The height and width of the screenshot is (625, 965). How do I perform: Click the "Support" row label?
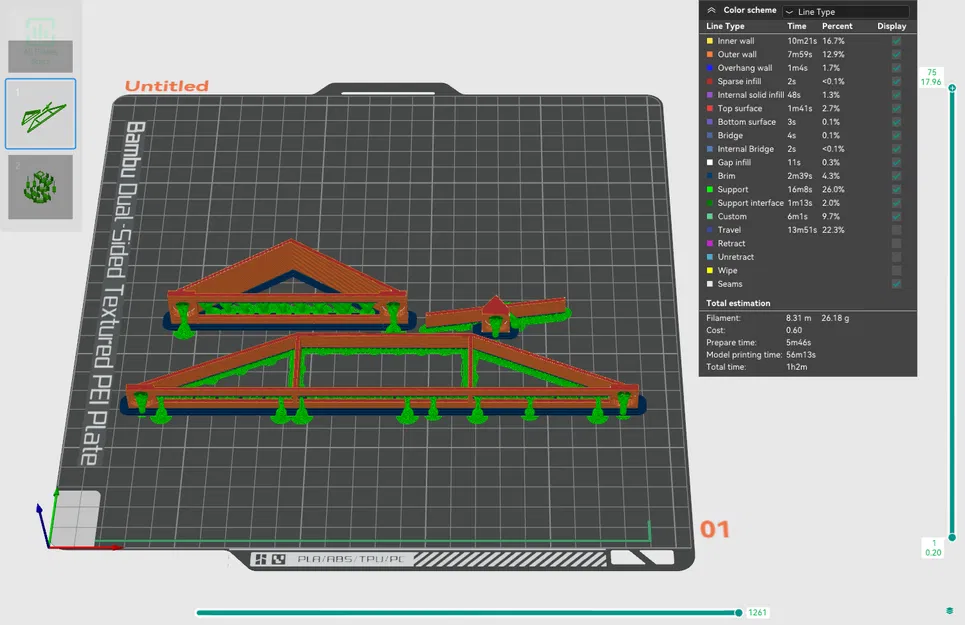[733, 189]
